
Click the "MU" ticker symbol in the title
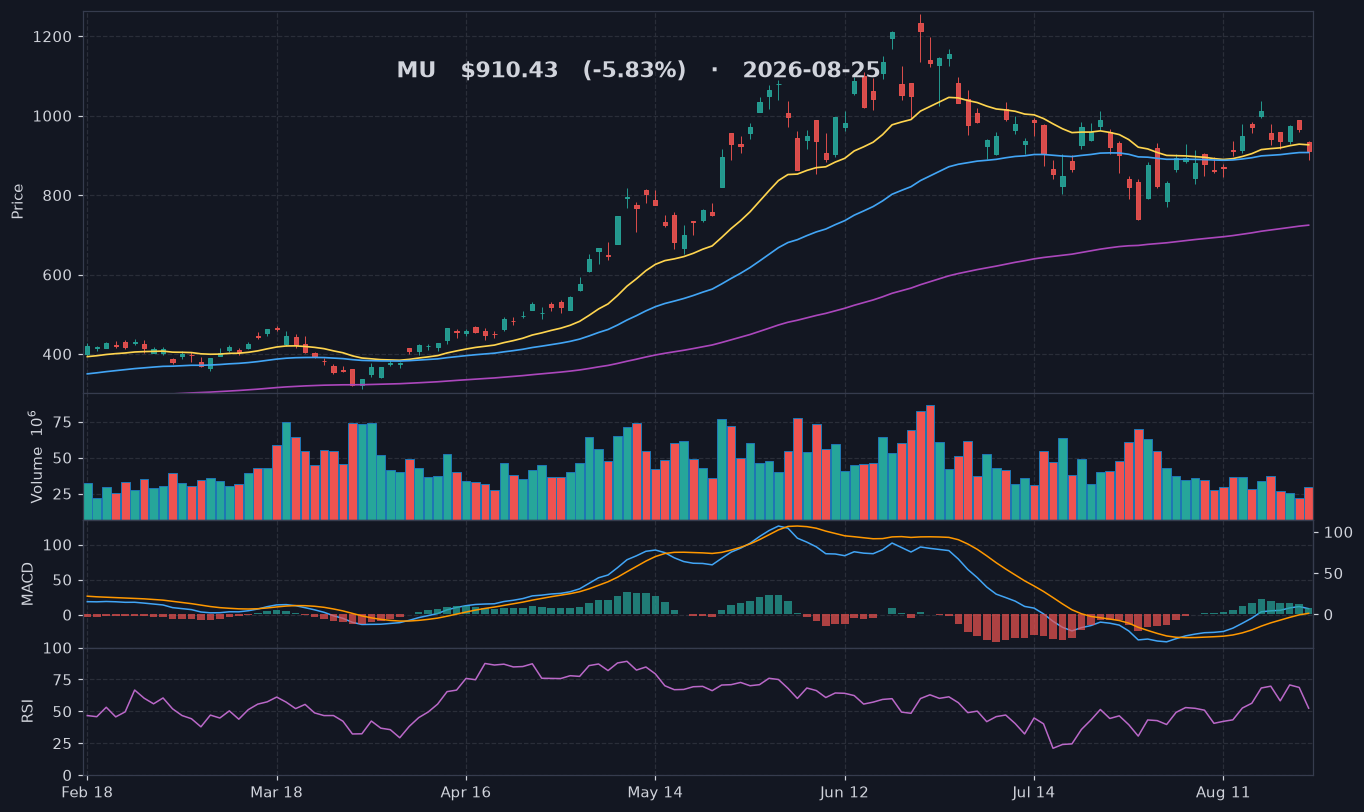pyautogui.click(x=416, y=71)
